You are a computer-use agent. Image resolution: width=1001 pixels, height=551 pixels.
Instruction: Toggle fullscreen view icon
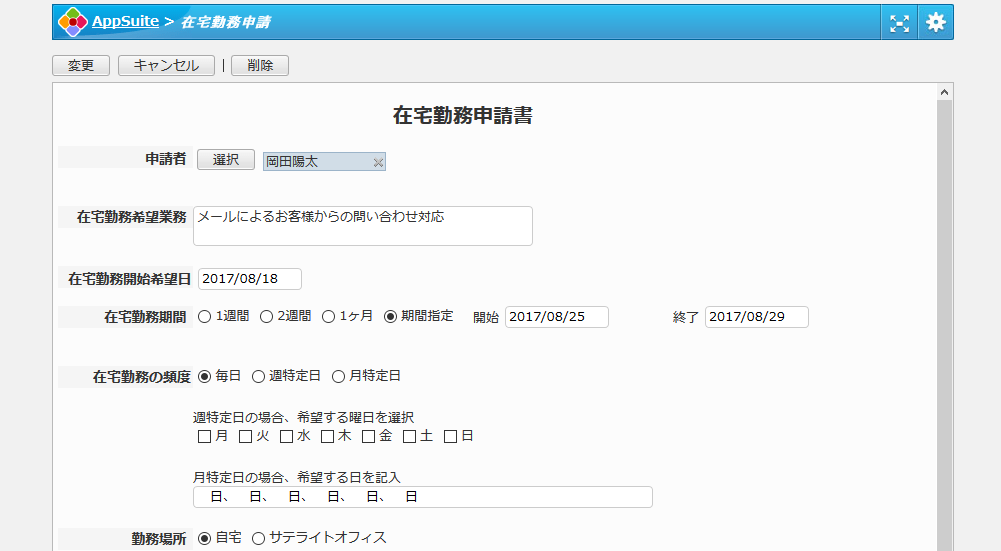coord(899,22)
